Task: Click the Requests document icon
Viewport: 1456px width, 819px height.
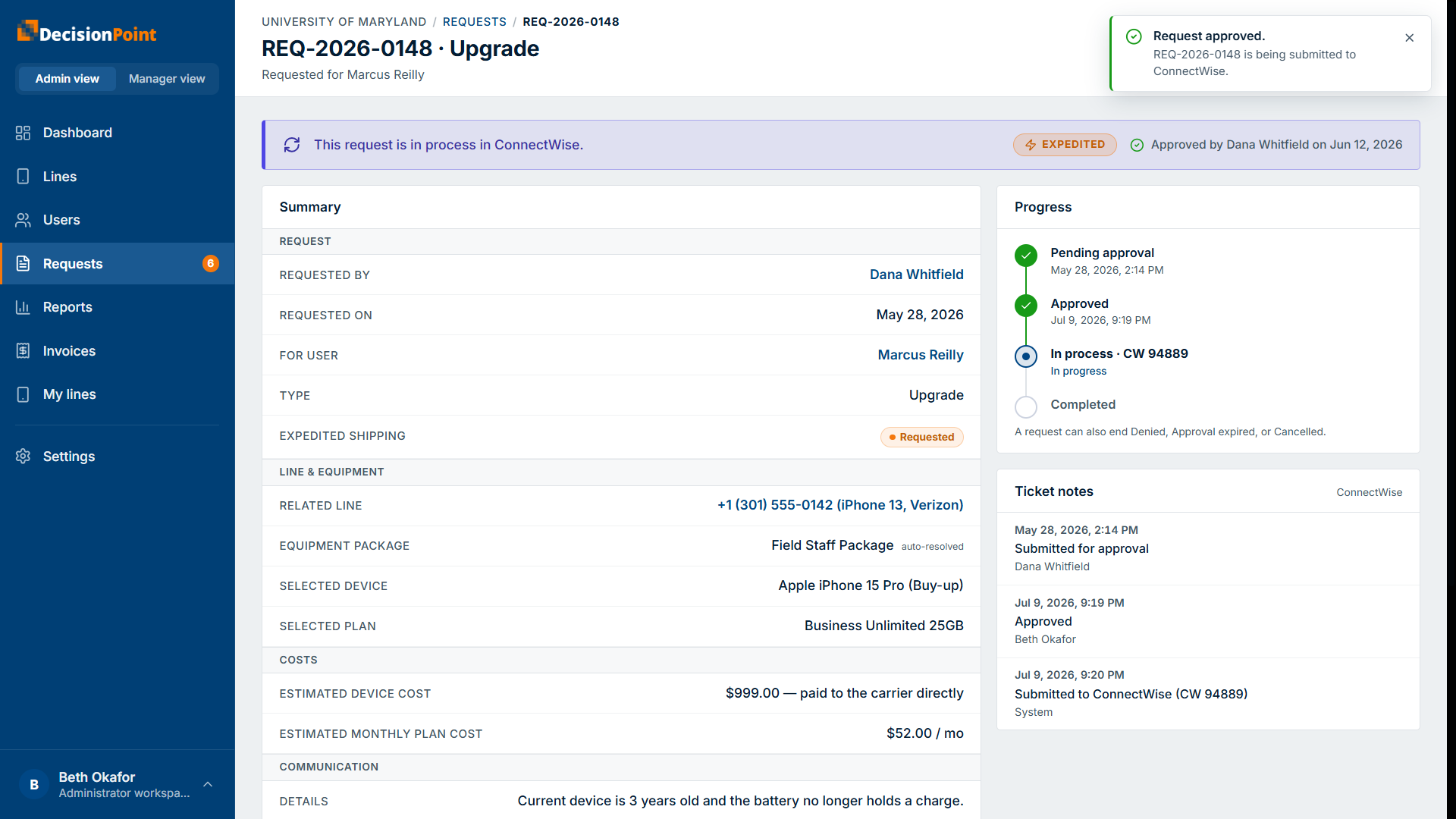Action: pos(23,264)
